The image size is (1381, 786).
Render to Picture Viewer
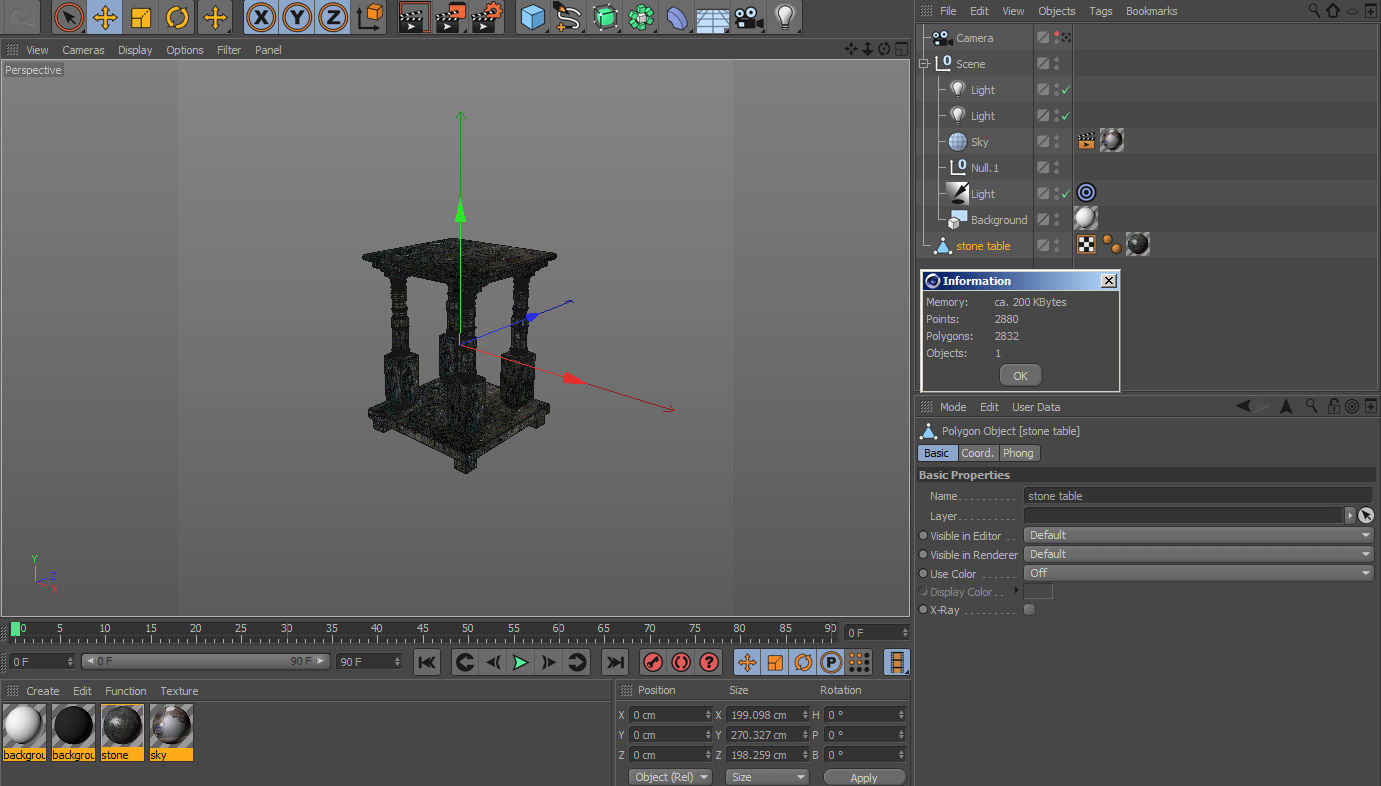pyautogui.click(x=451, y=17)
